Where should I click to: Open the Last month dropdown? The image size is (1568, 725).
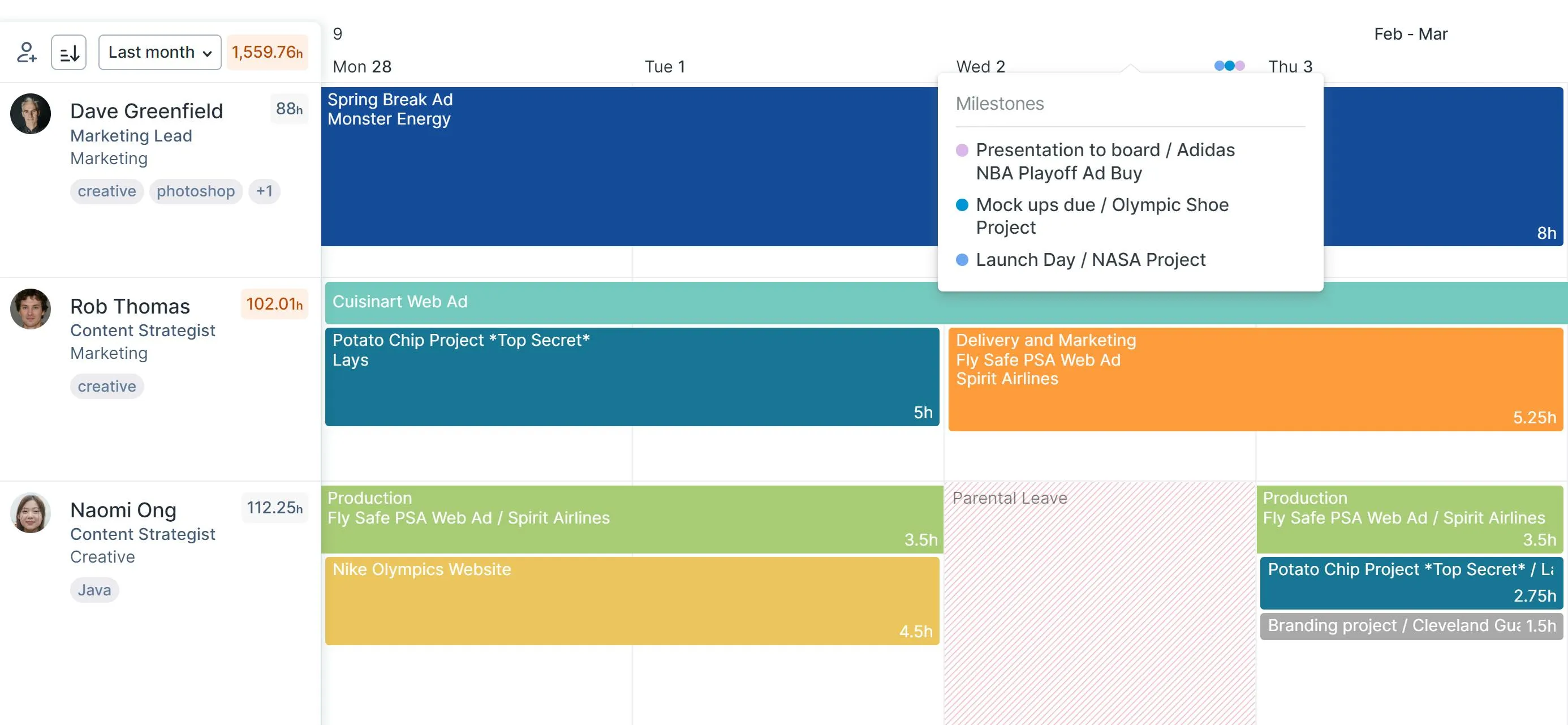point(160,53)
